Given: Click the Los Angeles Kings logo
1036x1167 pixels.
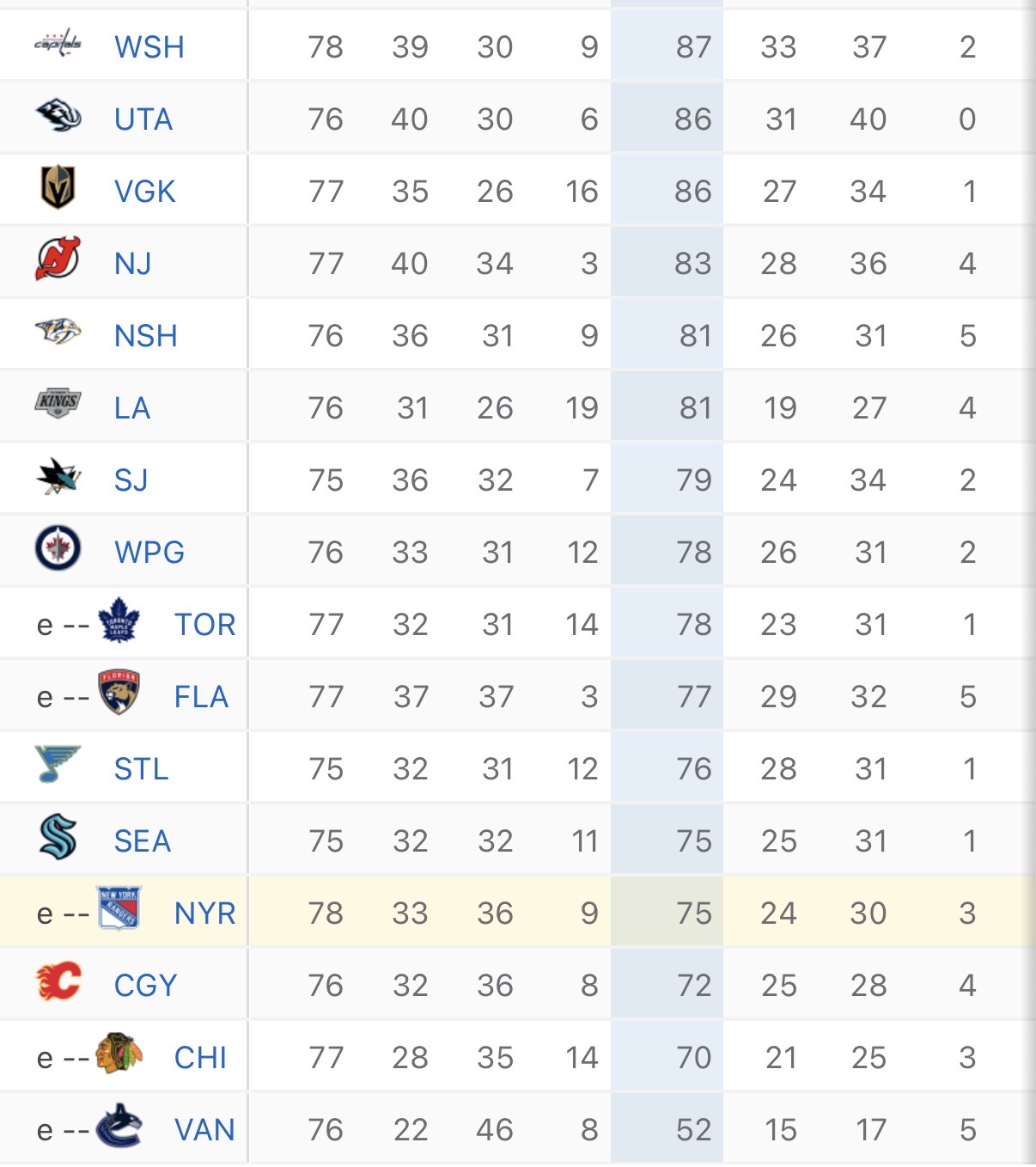Looking at the screenshot, I should (x=58, y=403).
